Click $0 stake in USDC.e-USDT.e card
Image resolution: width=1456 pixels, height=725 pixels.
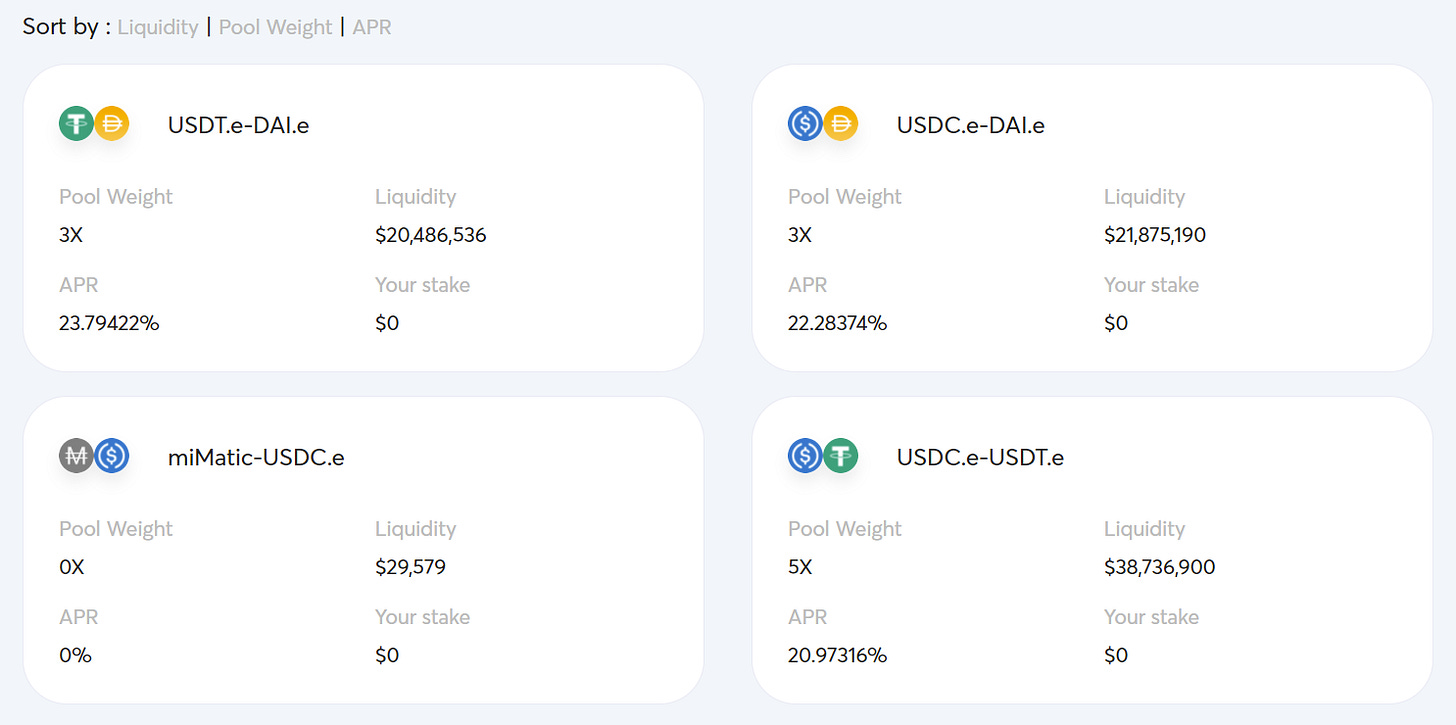[1116, 656]
